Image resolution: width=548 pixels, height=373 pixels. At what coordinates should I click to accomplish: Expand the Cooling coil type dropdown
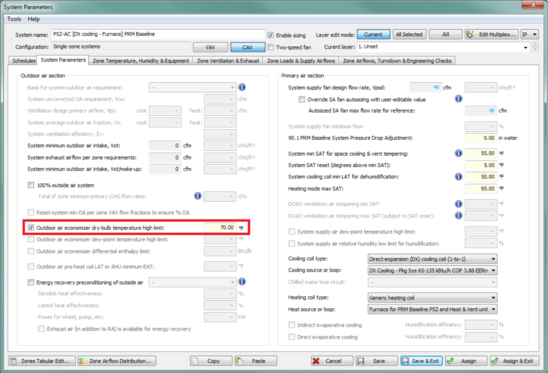tap(432, 259)
